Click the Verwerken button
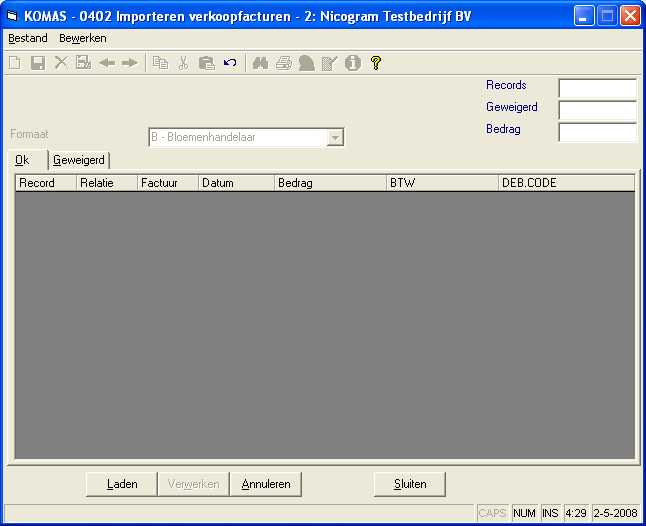Viewport: 646px width, 526px height. tap(194, 484)
